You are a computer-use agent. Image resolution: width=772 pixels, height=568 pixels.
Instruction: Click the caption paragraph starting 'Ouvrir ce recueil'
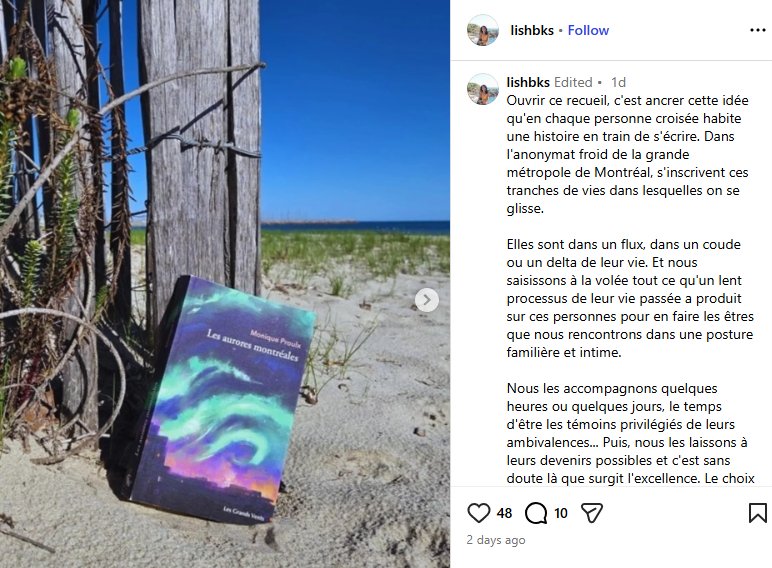[628, 154]
